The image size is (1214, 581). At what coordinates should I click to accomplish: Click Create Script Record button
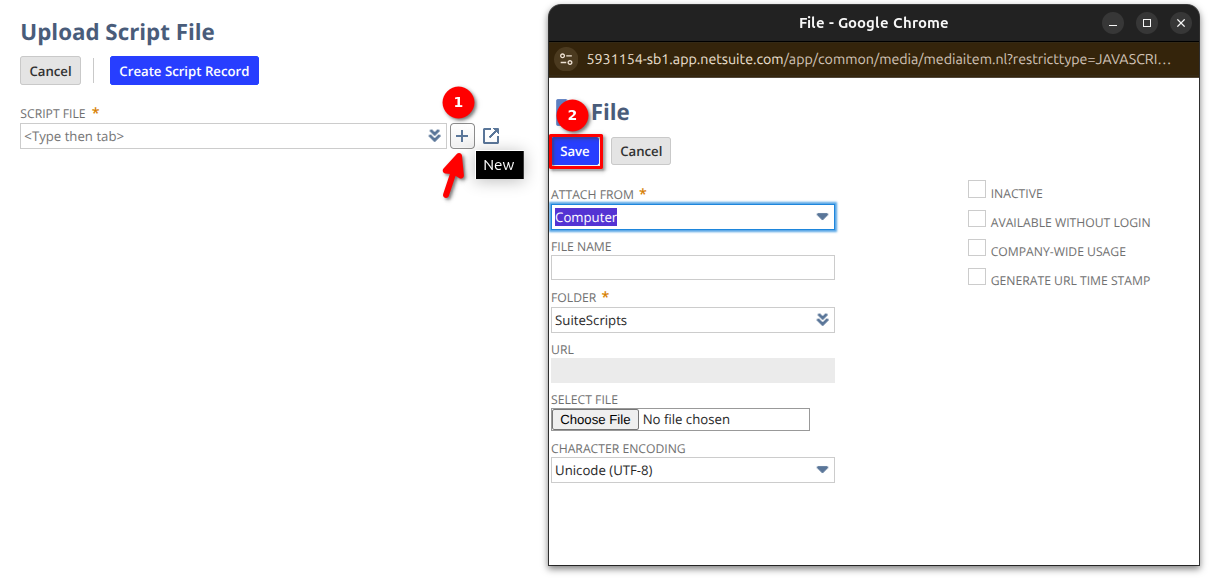tap(184, 71)
